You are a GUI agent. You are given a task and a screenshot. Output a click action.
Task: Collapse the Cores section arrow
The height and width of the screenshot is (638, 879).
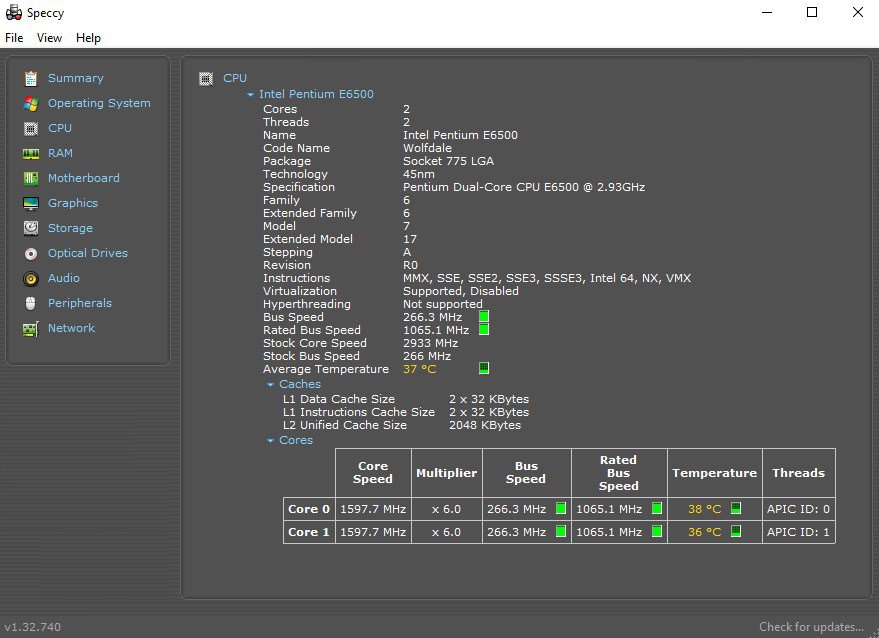270,441
